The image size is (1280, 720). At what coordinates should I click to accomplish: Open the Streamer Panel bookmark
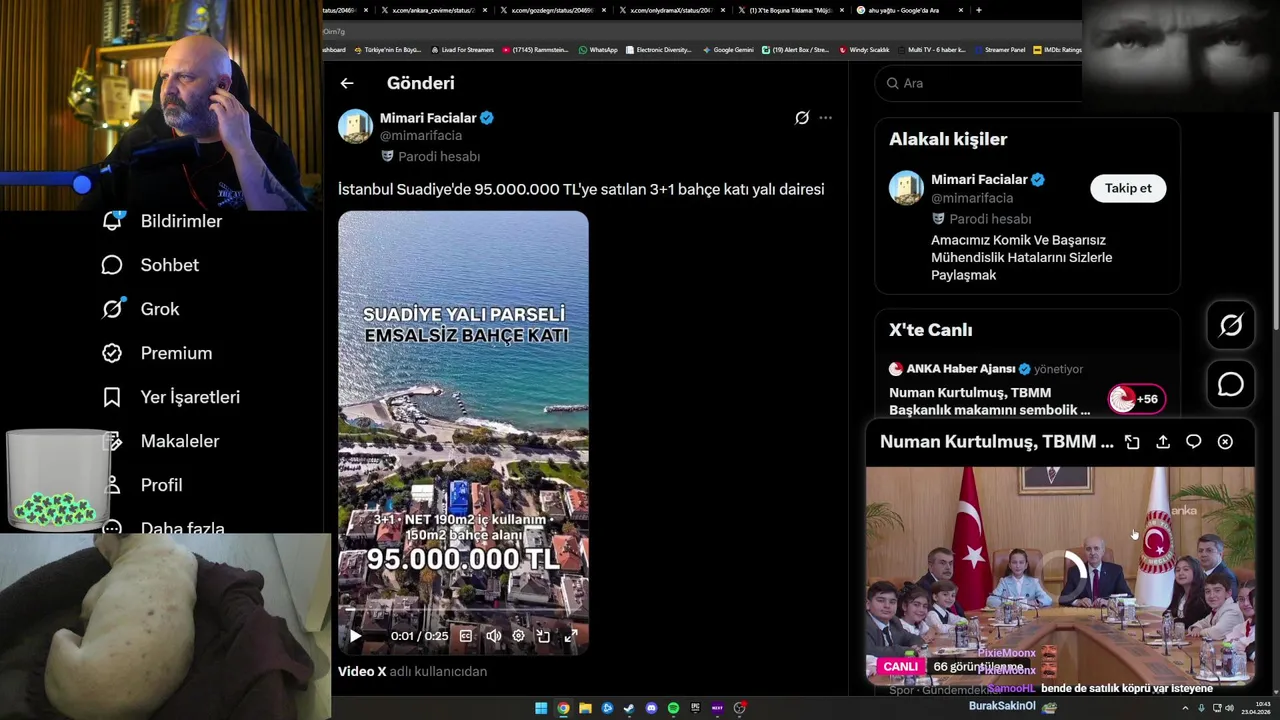pos(1000,50)
